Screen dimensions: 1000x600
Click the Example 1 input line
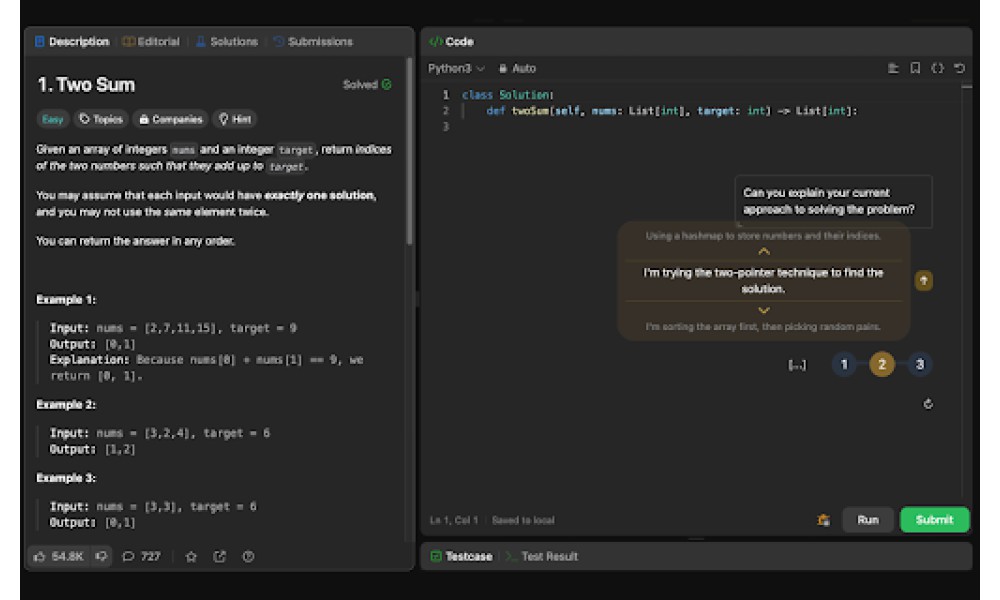[x=173, y=328]
